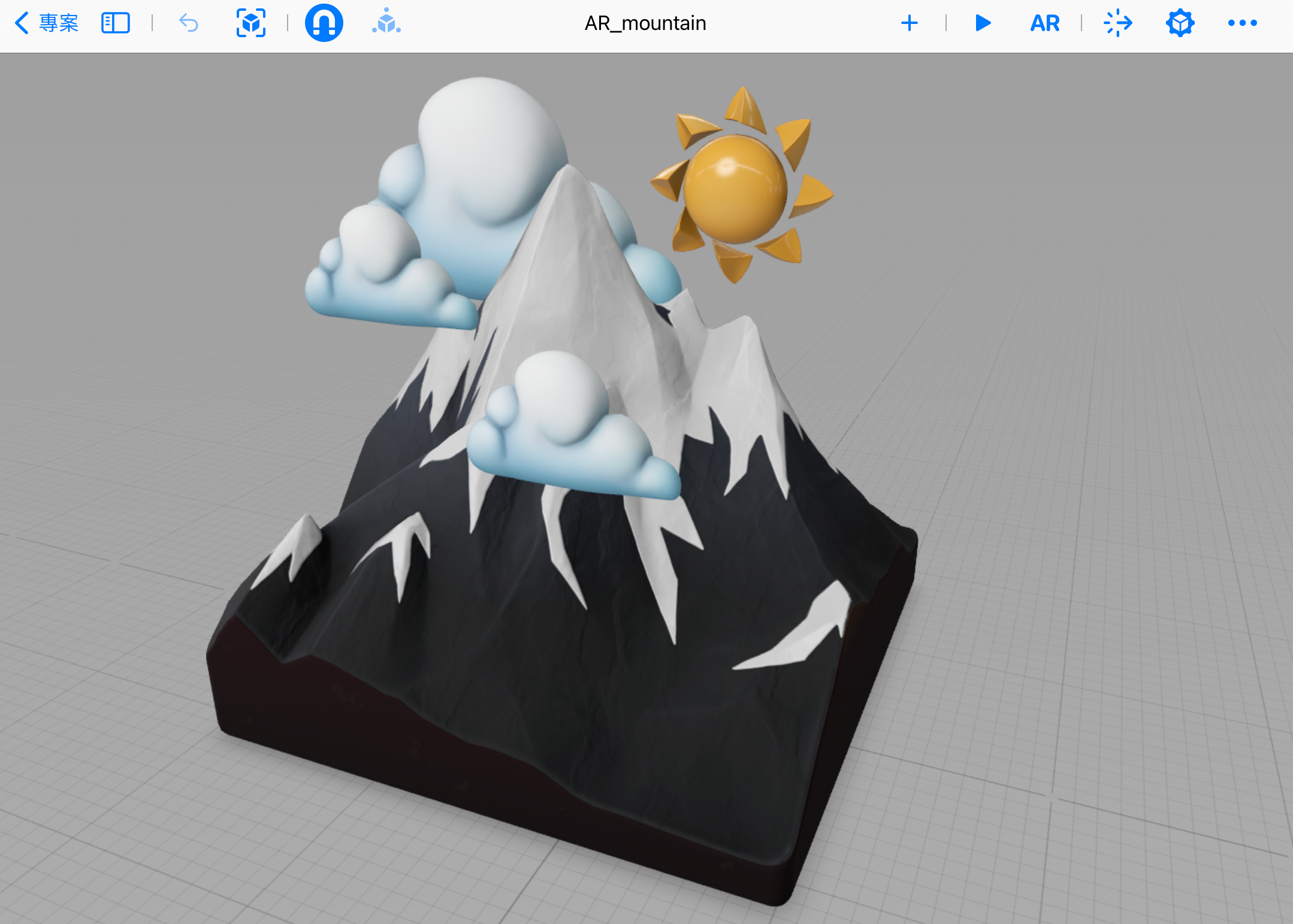The width and height of the screenshot is (1293, 924).
Task: Switch to AR view mode
Action: pyautogui.click(x=1045, y=23)
